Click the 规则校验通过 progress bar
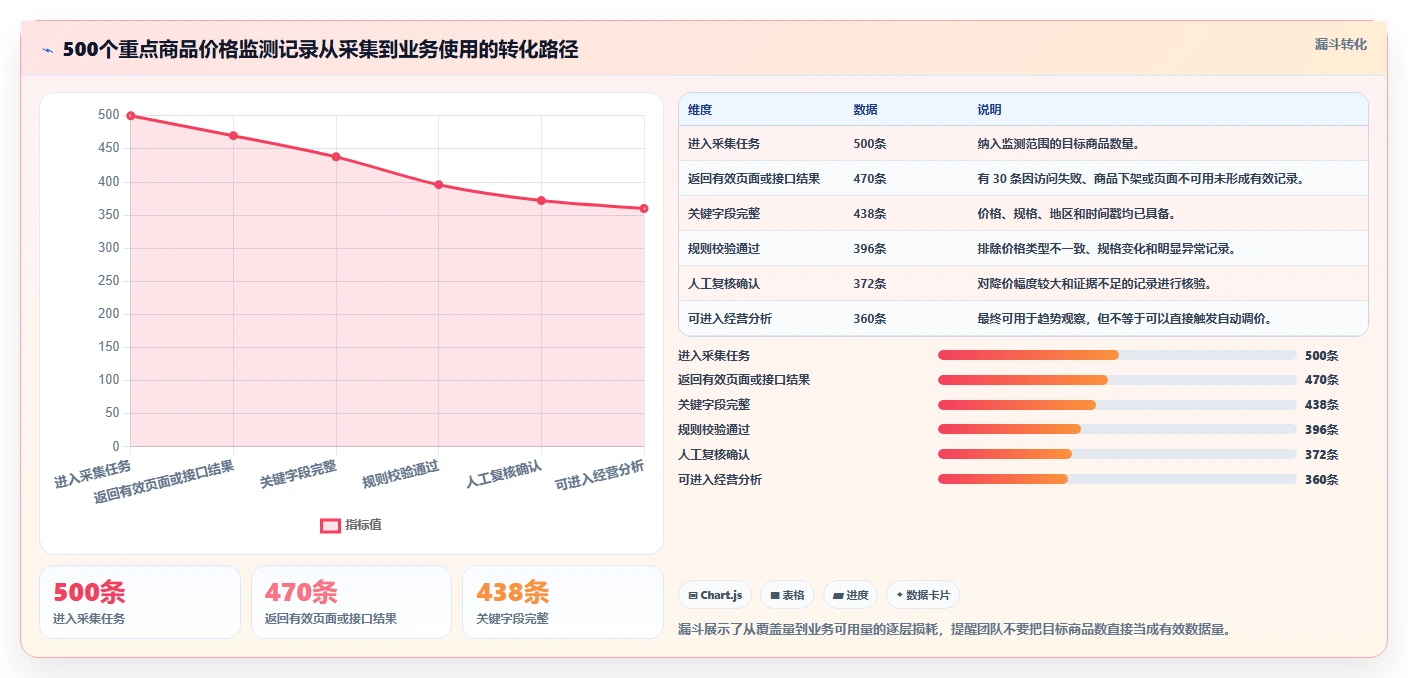1408x678 pixels. 1117,429
